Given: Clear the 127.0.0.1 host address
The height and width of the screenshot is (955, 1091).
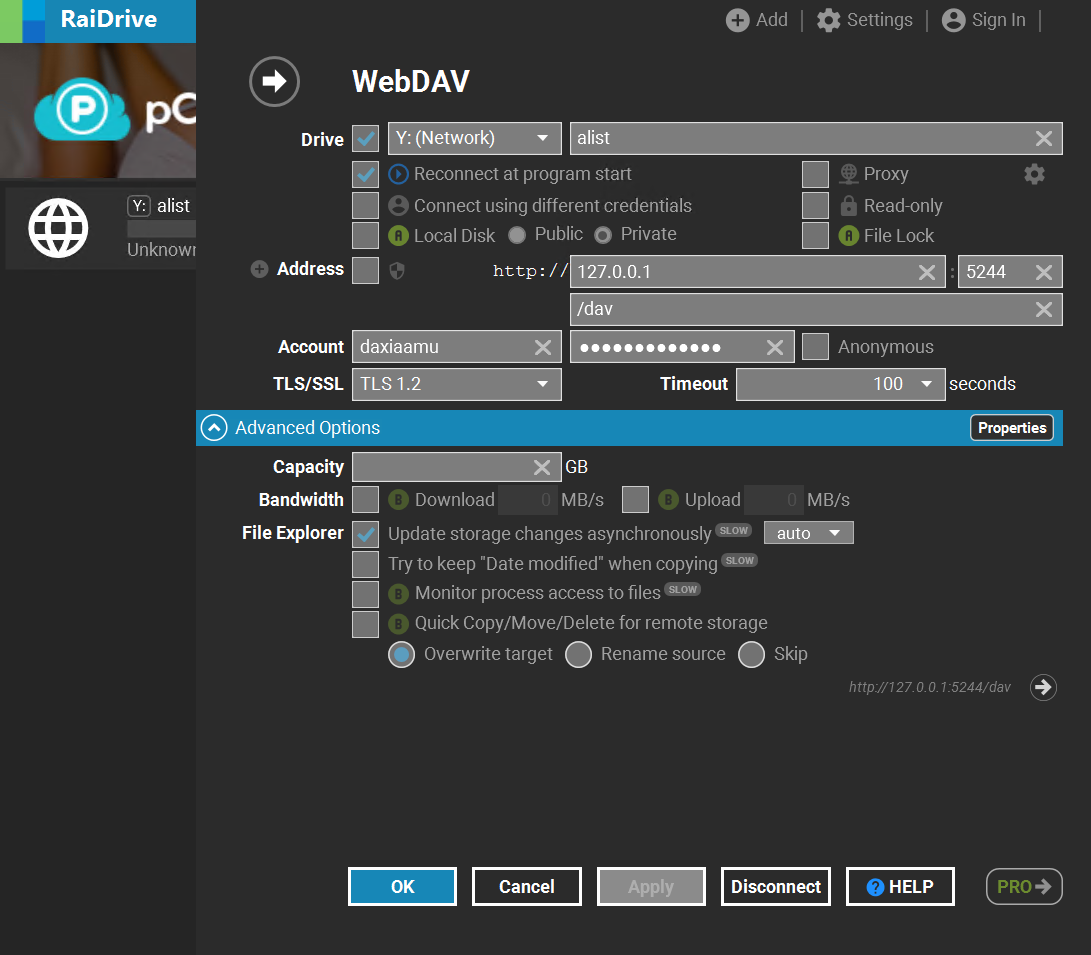Looking at the screenshot, I should tap(927, 272).
